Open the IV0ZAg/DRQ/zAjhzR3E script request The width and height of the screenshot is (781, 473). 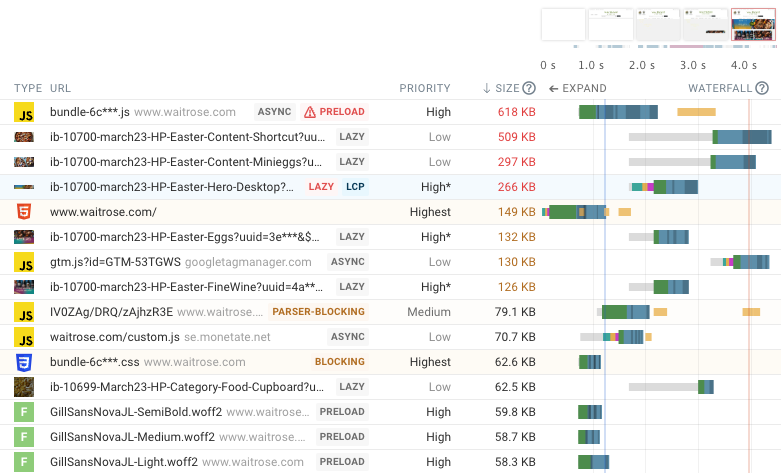111,312
